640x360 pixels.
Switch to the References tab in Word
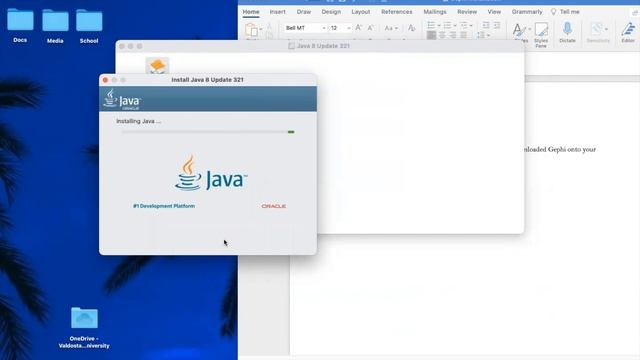397,12
